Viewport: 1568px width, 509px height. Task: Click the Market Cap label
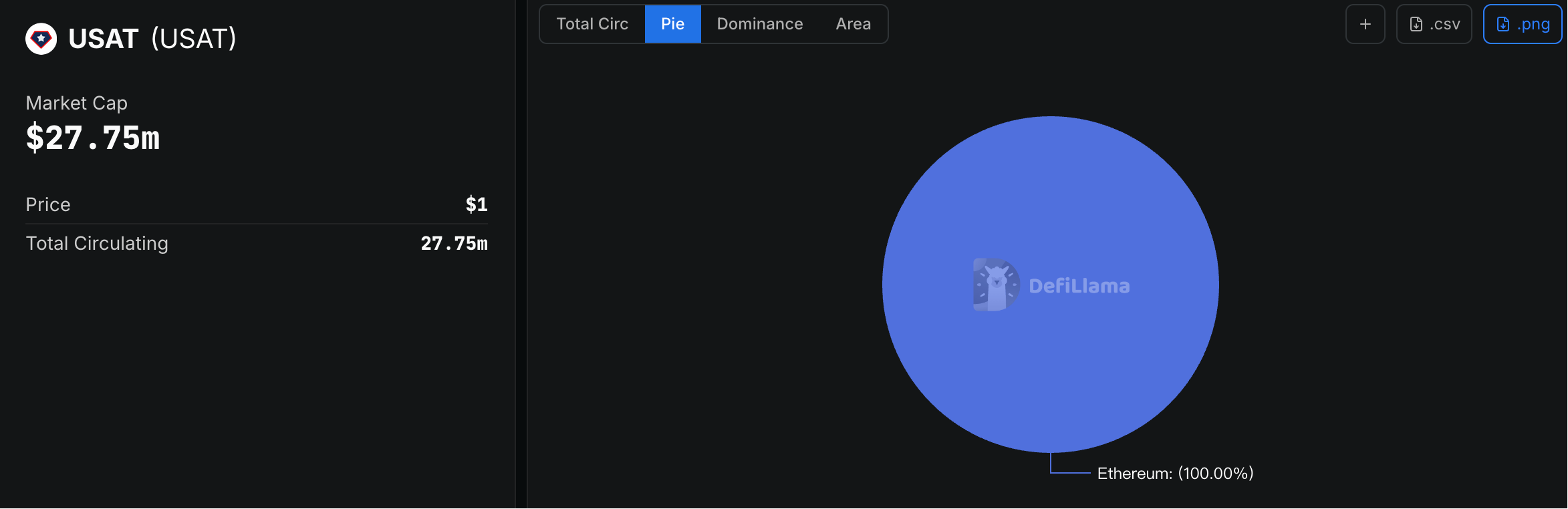coord(76,103)
